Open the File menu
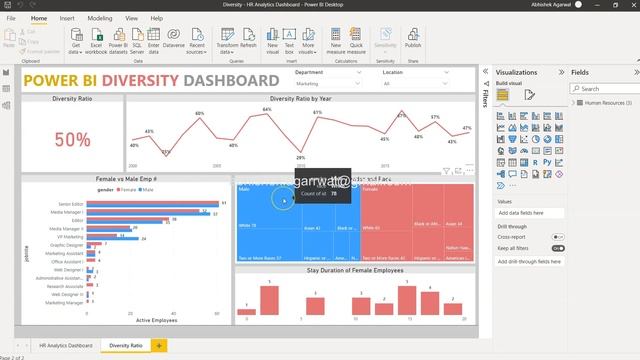The image size is (640, 360). [11, 18]
